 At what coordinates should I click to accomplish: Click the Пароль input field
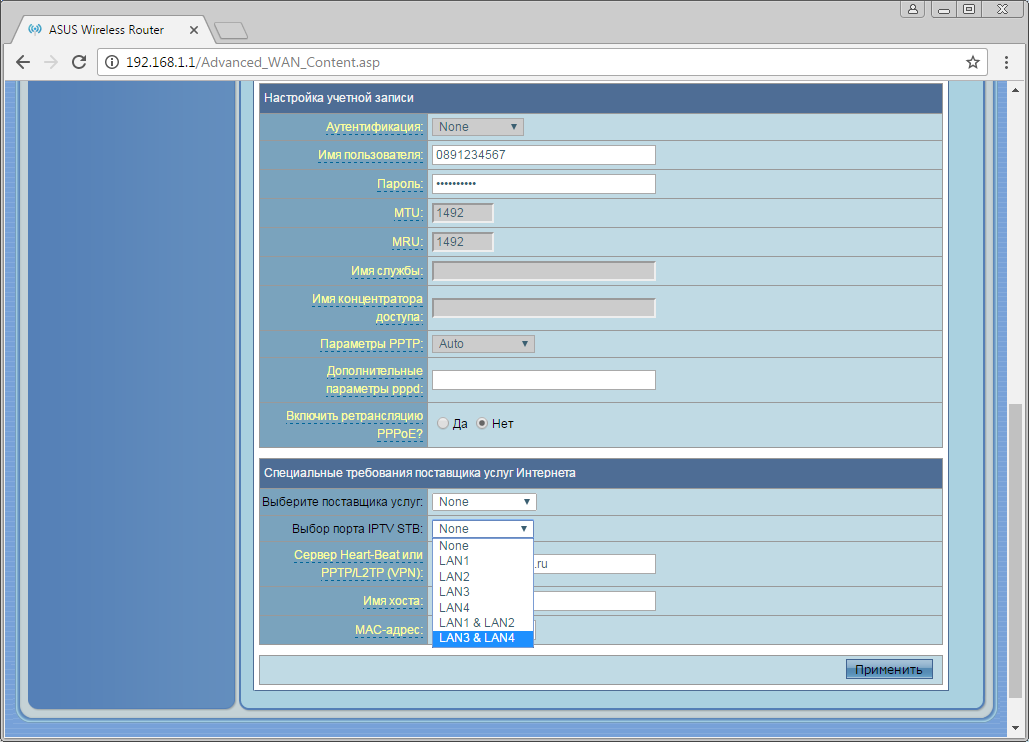[x=544, y=184]
